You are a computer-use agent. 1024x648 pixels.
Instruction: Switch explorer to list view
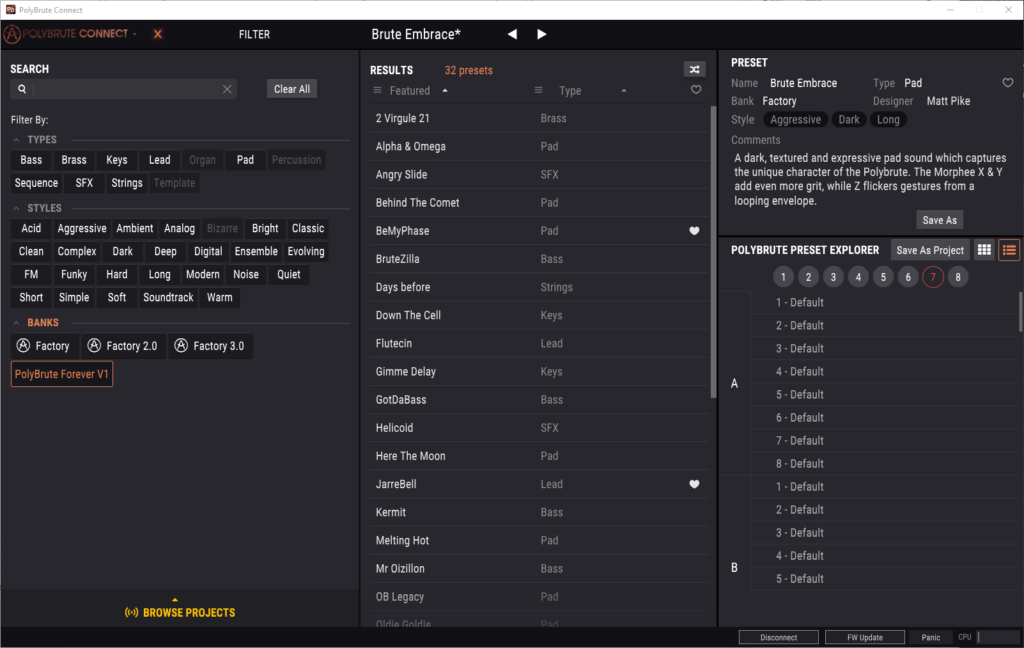tap(1009, 250)
